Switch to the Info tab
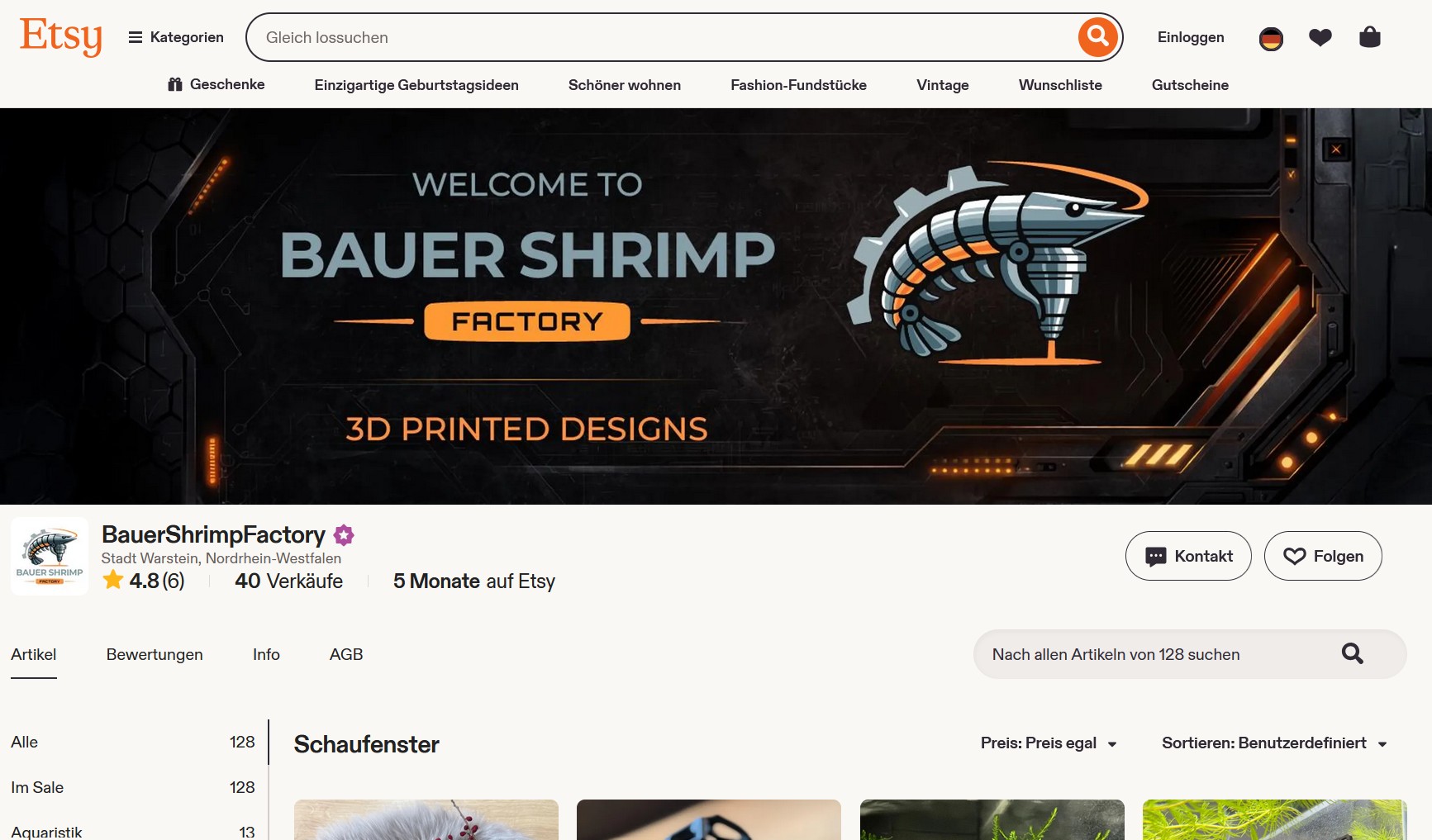The width and height of the screenshot is (1432, 840). point(266,654)
